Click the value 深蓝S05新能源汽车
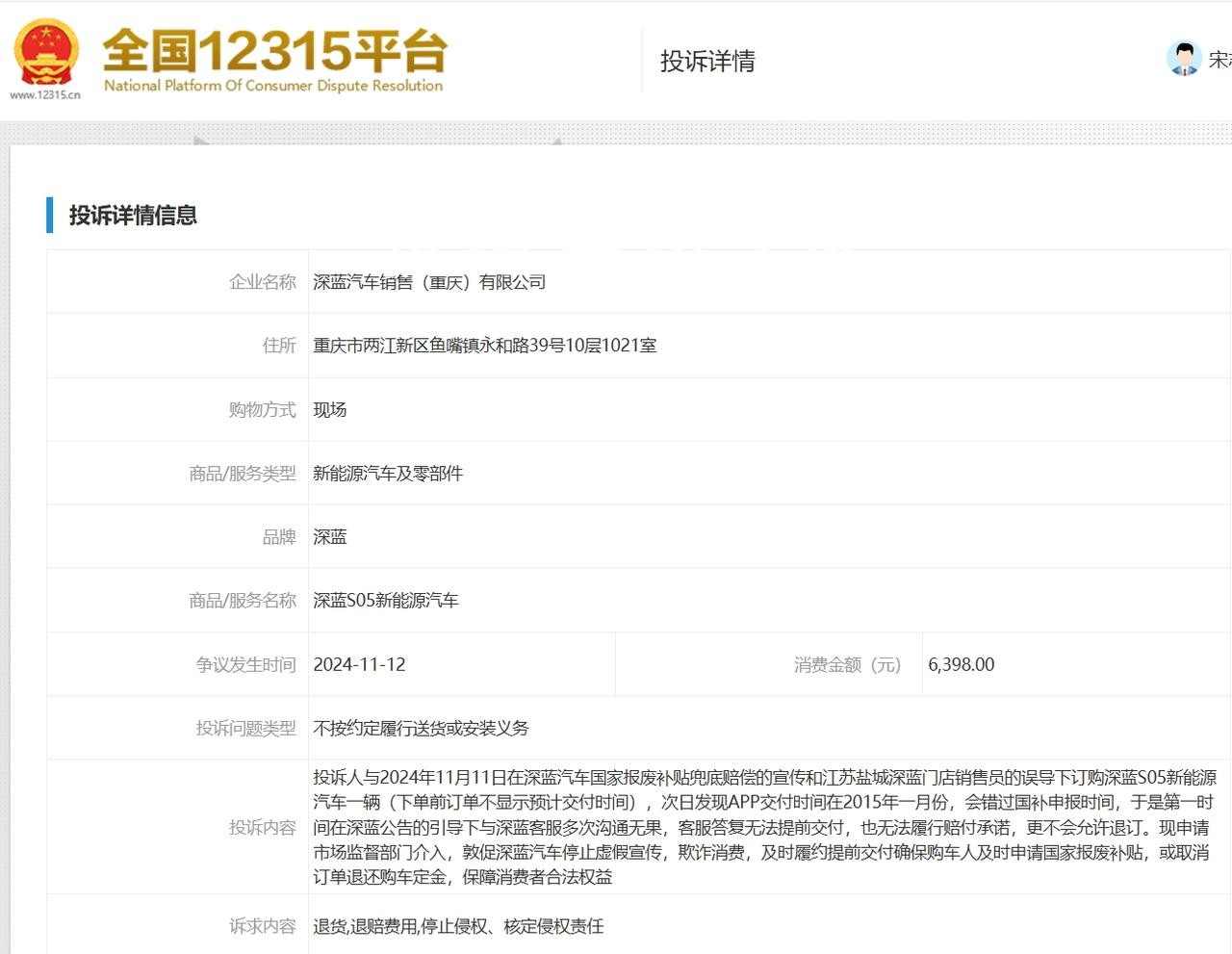 tap(386, 601)
